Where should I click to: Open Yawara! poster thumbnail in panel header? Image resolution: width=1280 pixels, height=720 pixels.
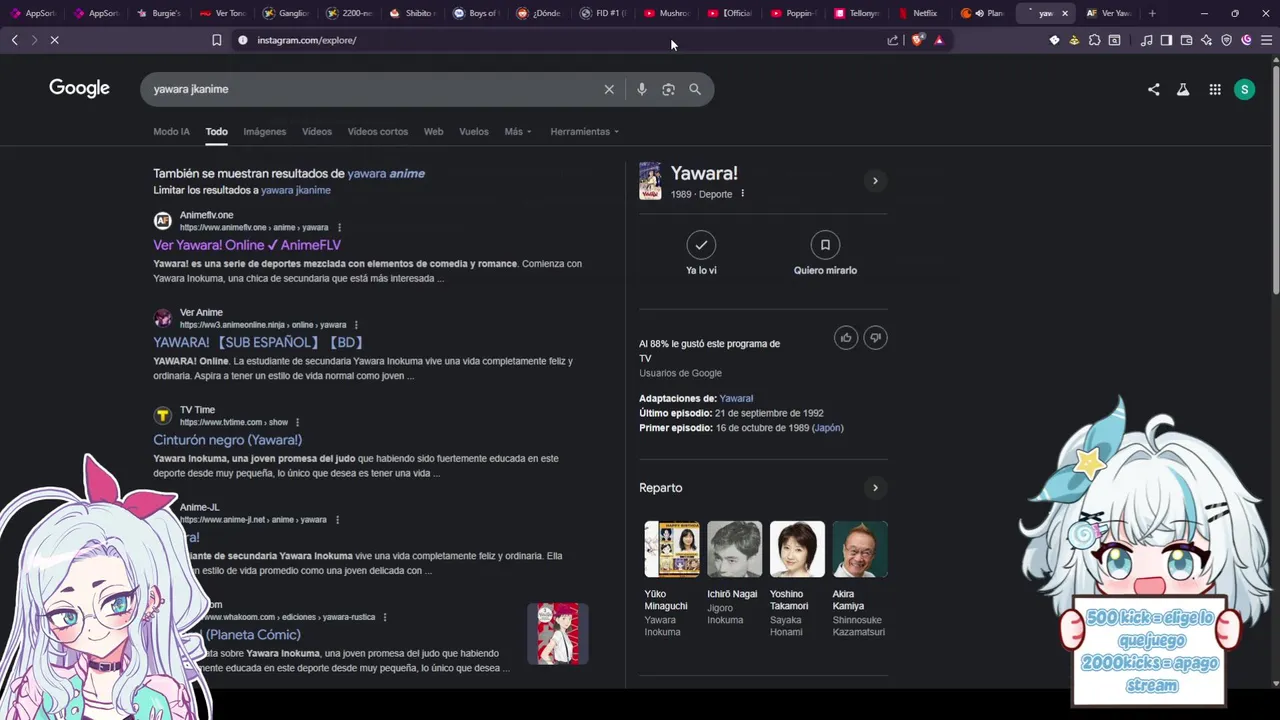coord(650,181)
